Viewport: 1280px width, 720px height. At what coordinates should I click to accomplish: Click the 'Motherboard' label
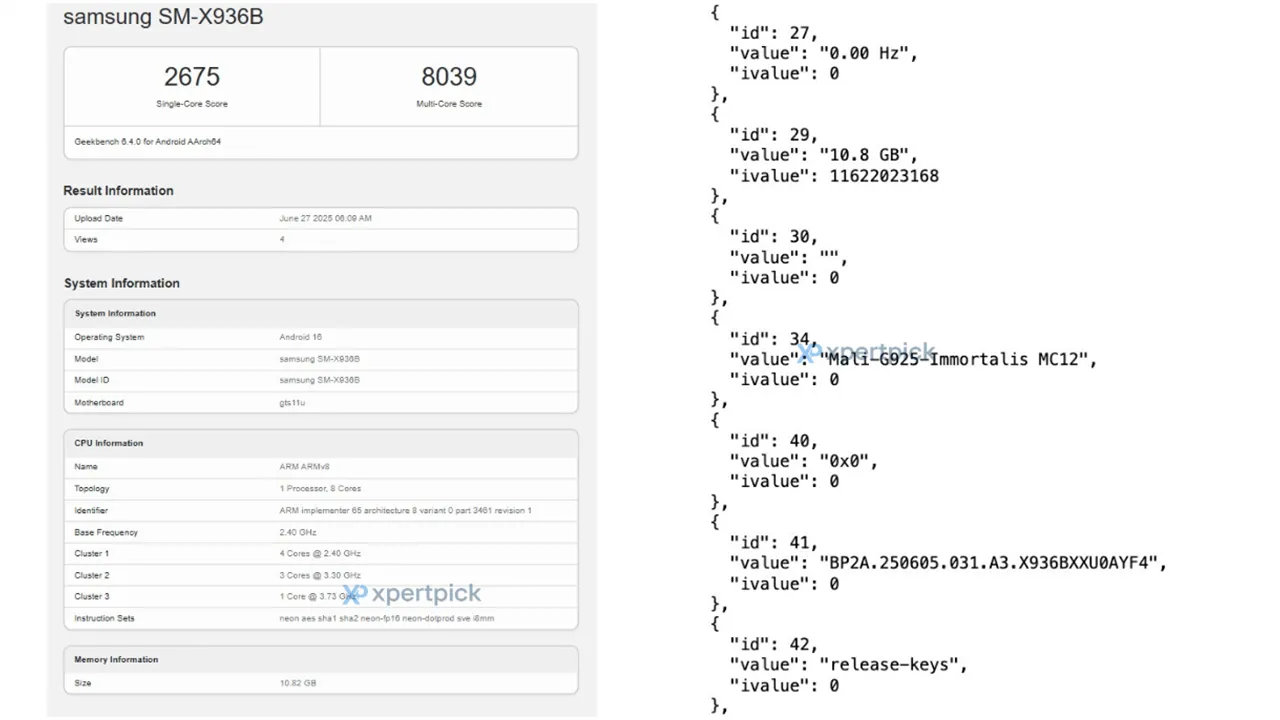99,403
